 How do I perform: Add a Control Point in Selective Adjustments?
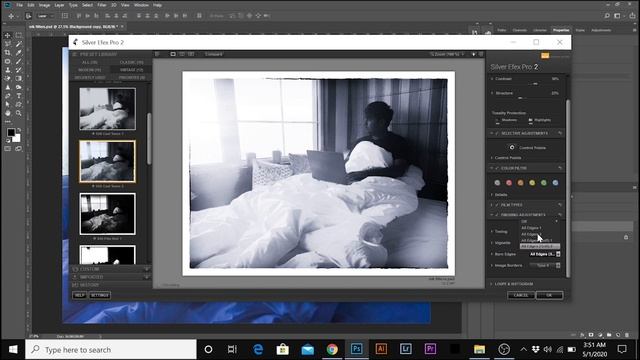(512, 147)
